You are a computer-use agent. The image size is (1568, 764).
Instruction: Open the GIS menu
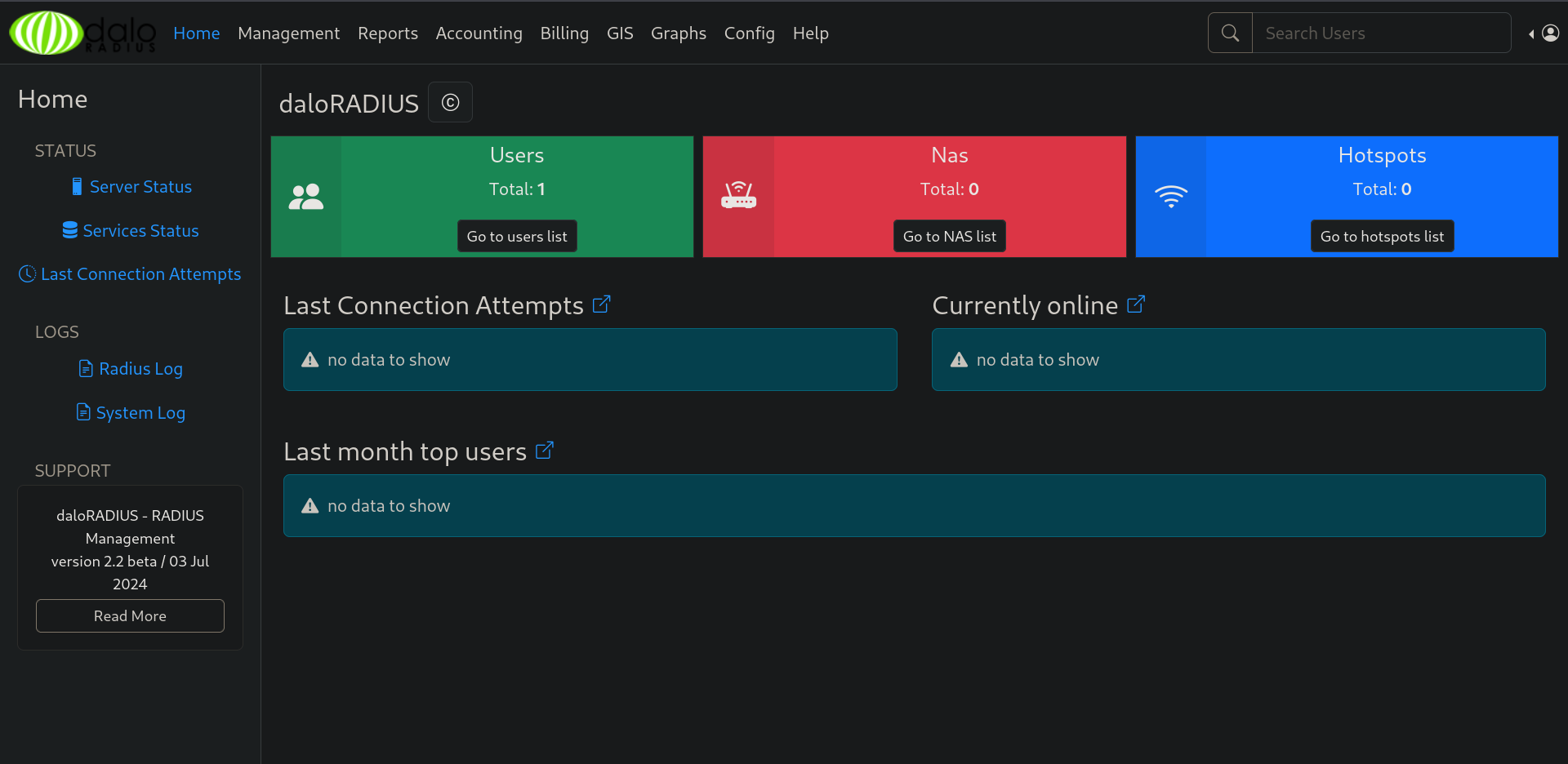(620, 33)
